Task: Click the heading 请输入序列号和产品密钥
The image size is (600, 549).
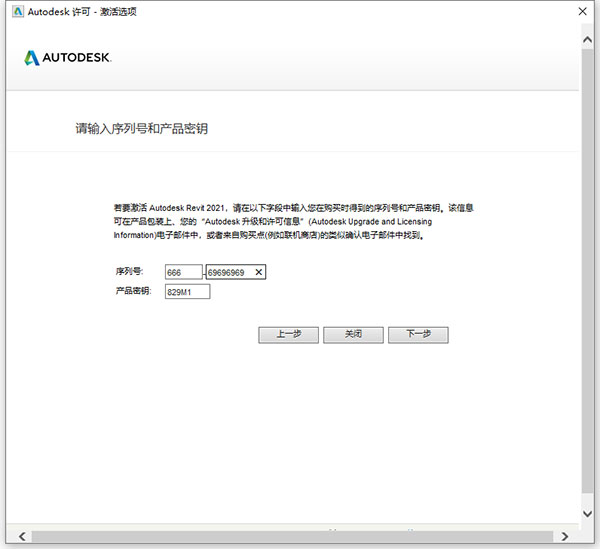Action: point(142,129)
